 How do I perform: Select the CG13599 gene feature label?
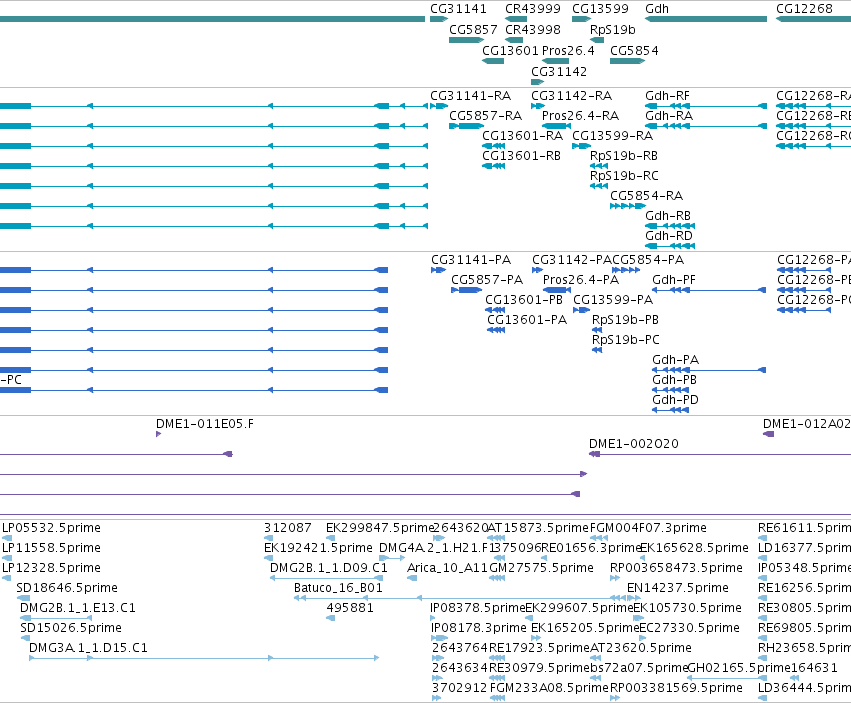pyautogui.click(x=600, y=9)
